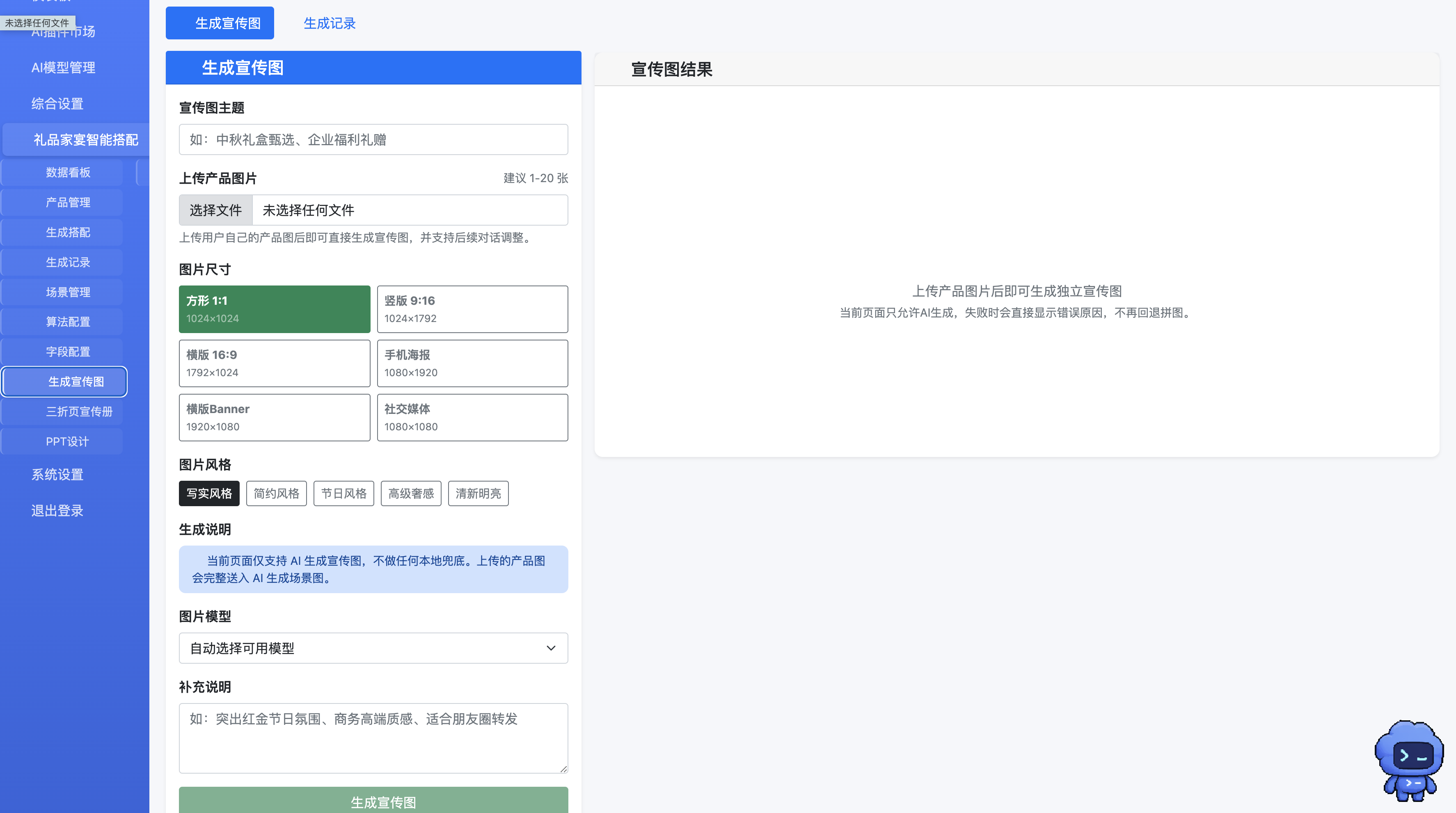The height and width of the screenshot is (813, 1456).
Task: Select the 方形 1:1 size option
Action: coord(275,309)
